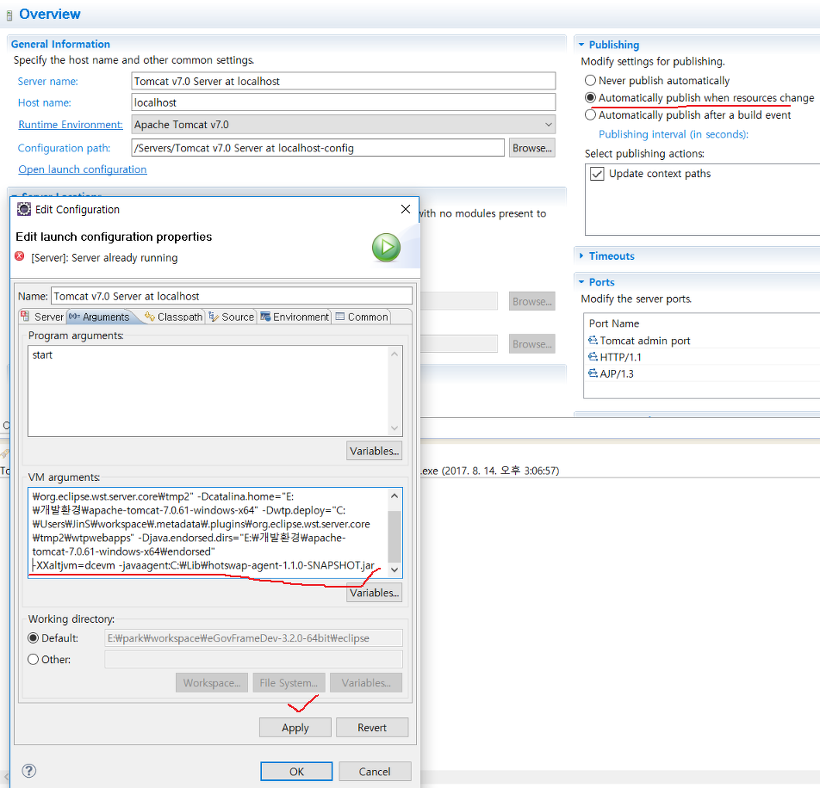This screenshot has width=820, height=788.
Task: Switch to the Classpath tab
Action: pos(173,317)
